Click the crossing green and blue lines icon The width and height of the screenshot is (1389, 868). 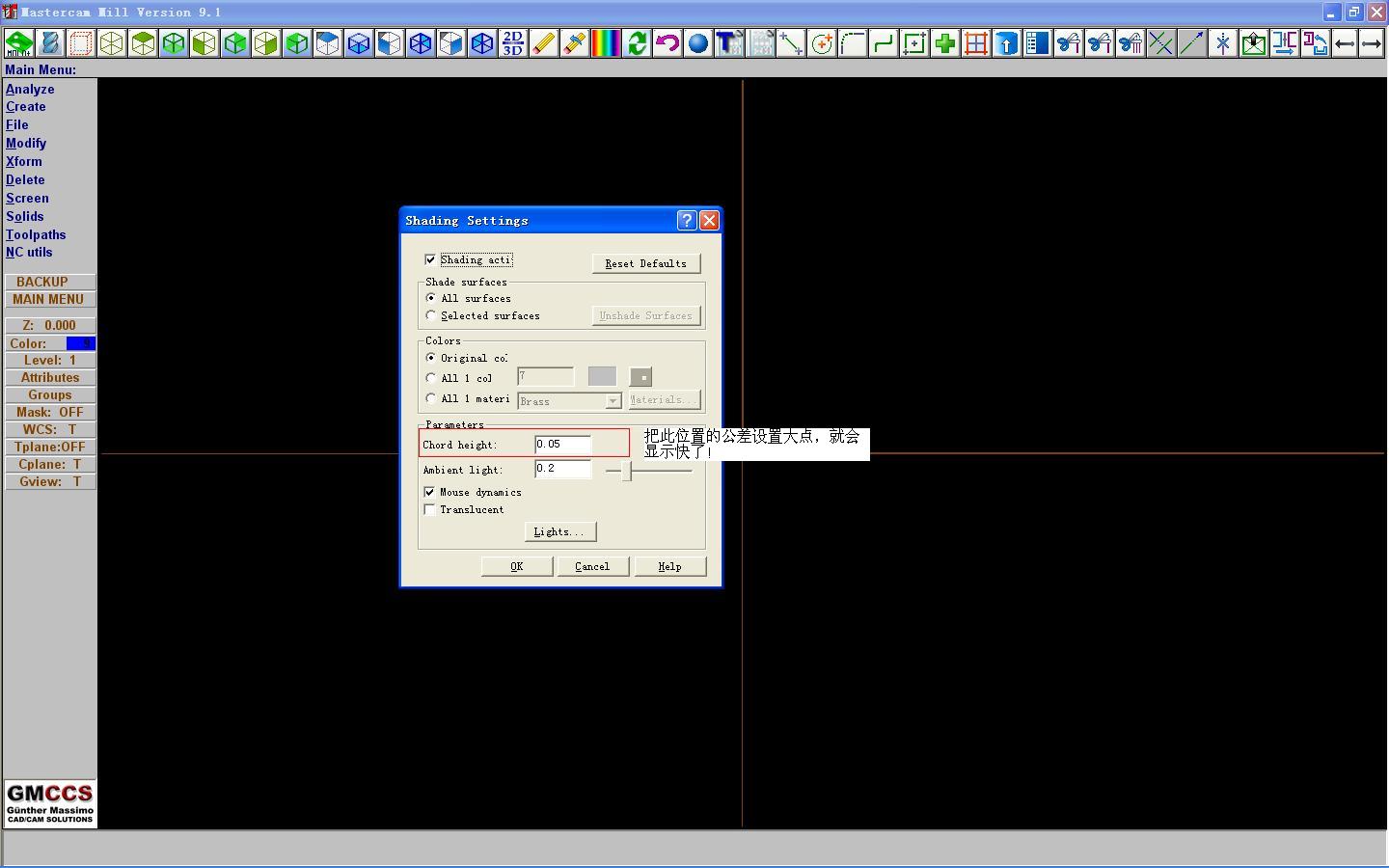1161,43
